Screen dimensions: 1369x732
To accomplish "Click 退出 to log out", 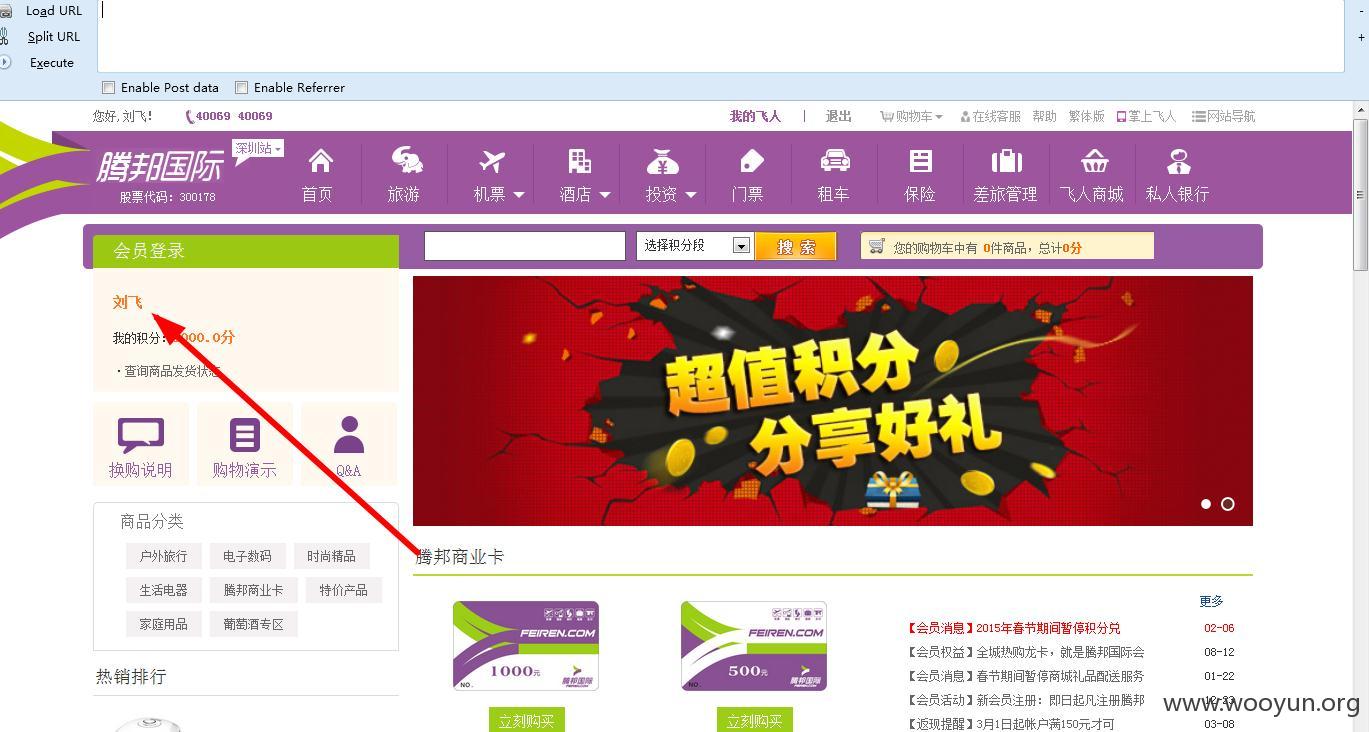I will tap(838, 116).
